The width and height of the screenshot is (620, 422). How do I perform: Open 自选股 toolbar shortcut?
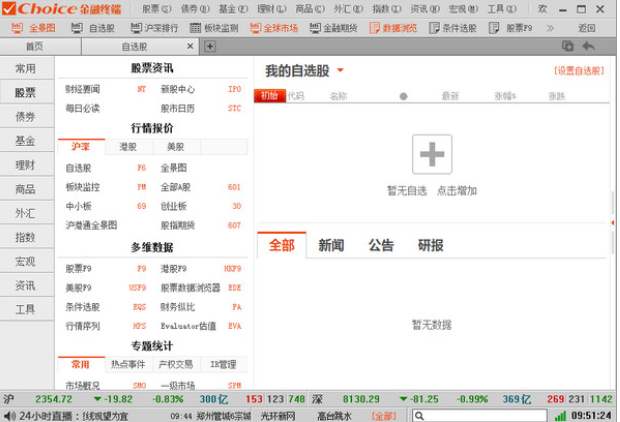click(93, 28)
